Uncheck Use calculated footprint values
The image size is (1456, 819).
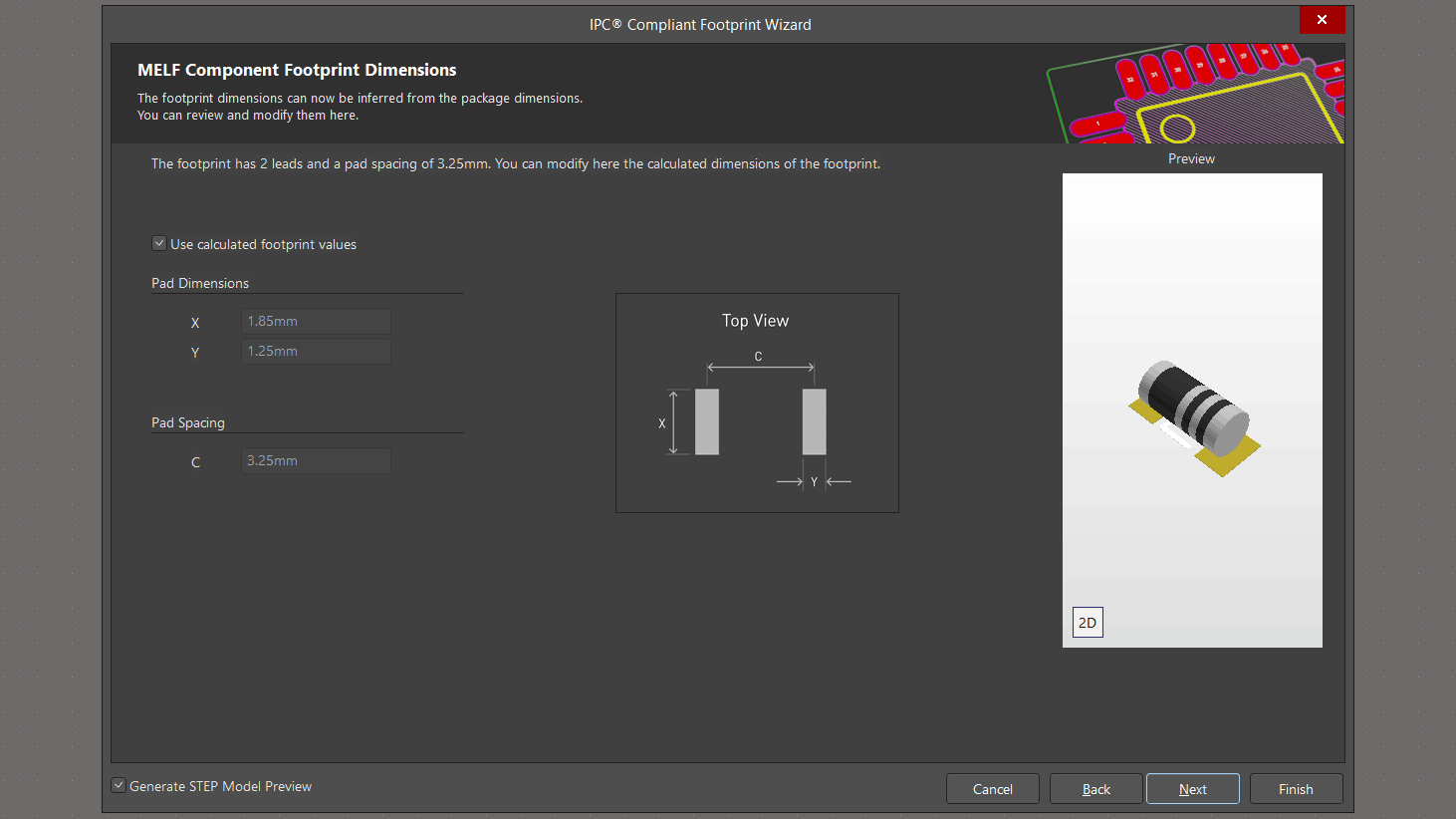pyautogui.click(x=159, y=243)
